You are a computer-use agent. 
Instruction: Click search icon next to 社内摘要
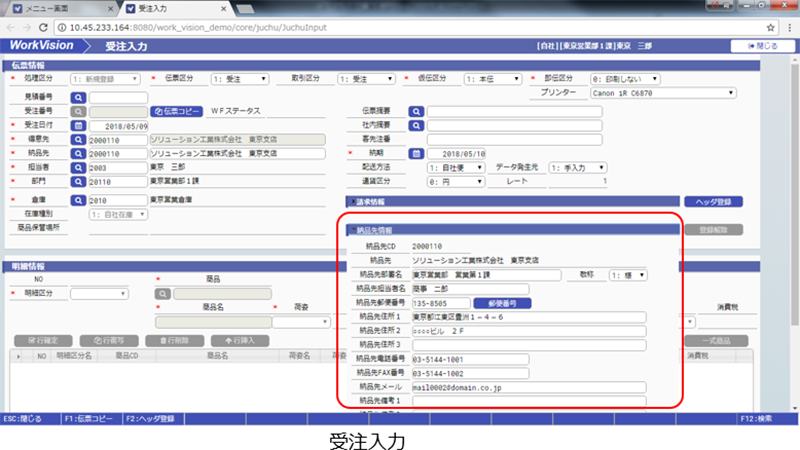click(x=416, y=126)
